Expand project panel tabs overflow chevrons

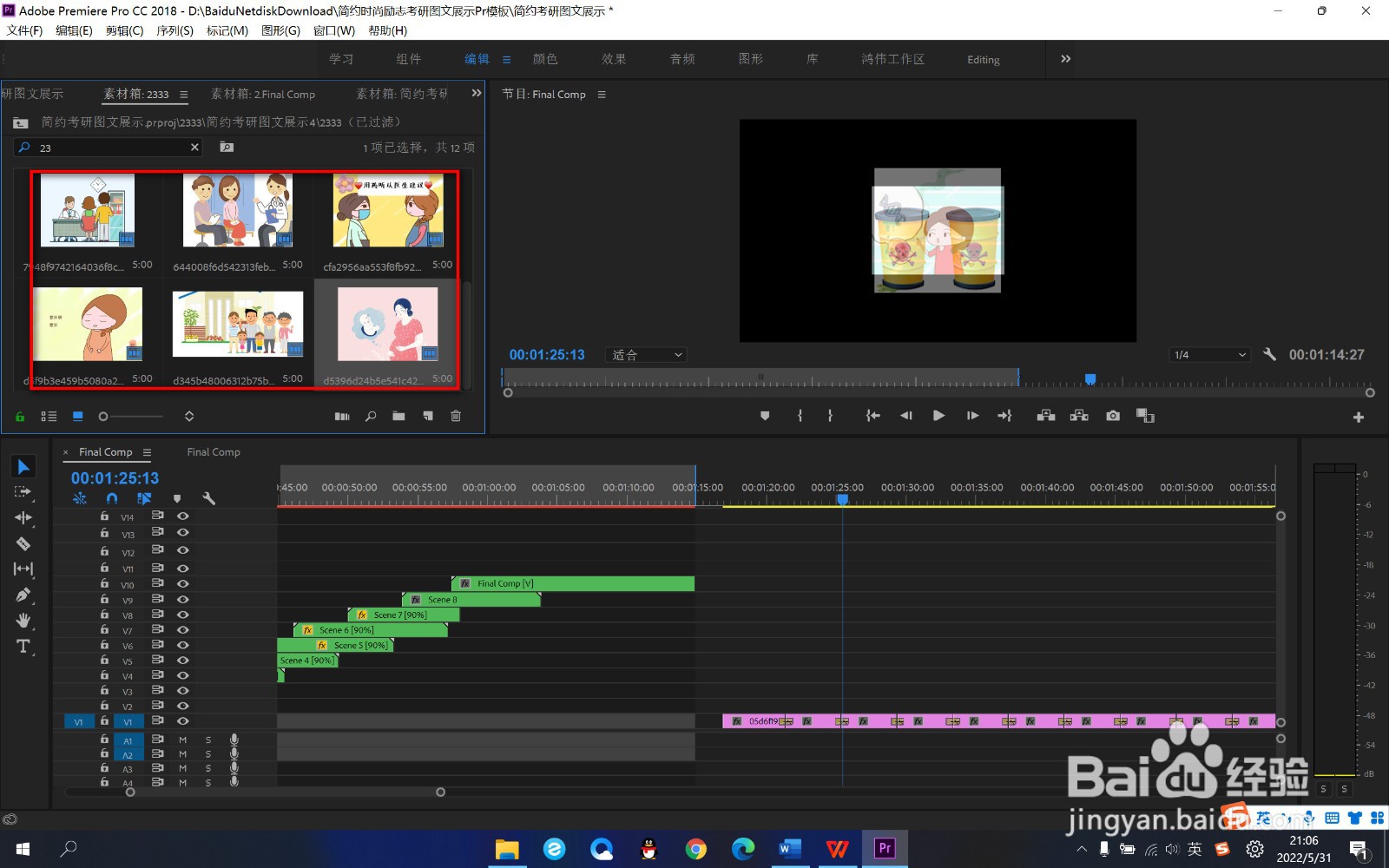[x=477, y=93]
